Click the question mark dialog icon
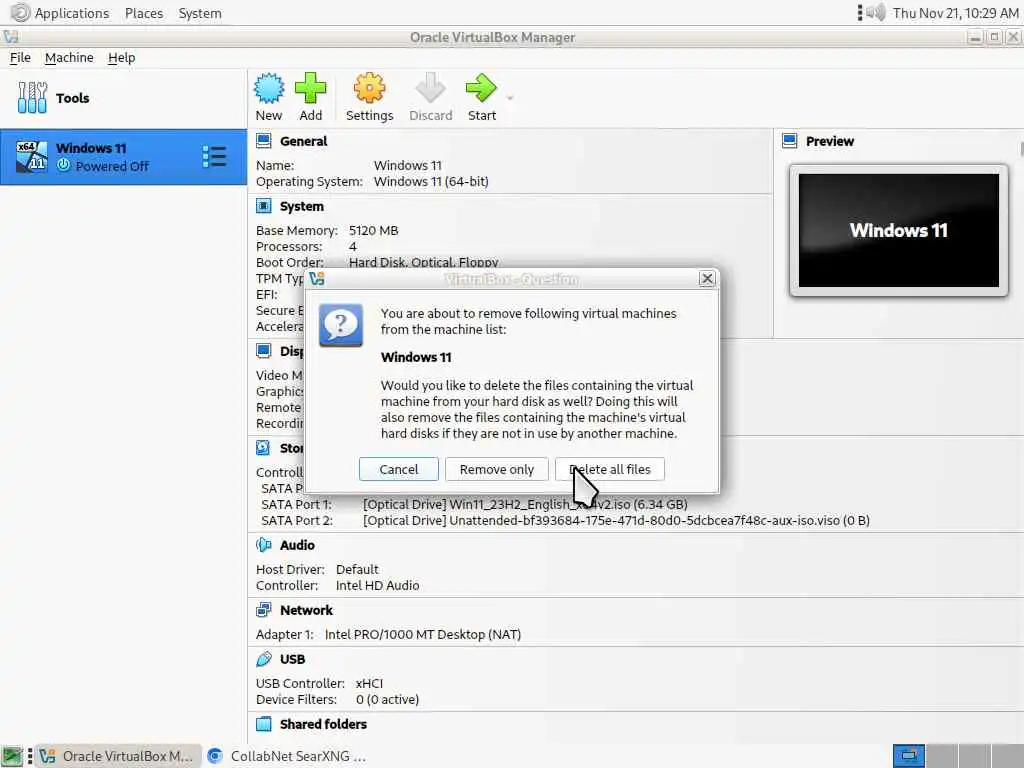Viewport: 1024px width, 768px height. click(x=341, y=325)
